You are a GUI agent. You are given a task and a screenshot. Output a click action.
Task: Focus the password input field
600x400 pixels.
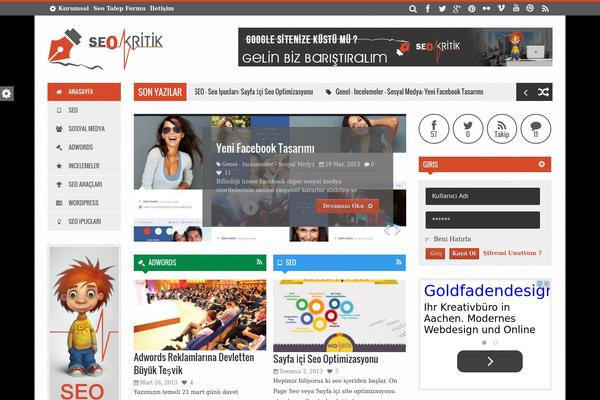[x=483, y=220]
